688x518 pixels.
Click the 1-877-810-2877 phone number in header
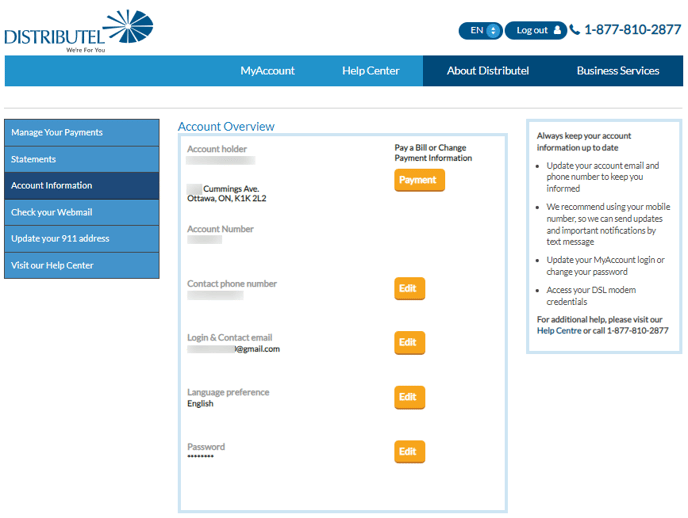632,30
